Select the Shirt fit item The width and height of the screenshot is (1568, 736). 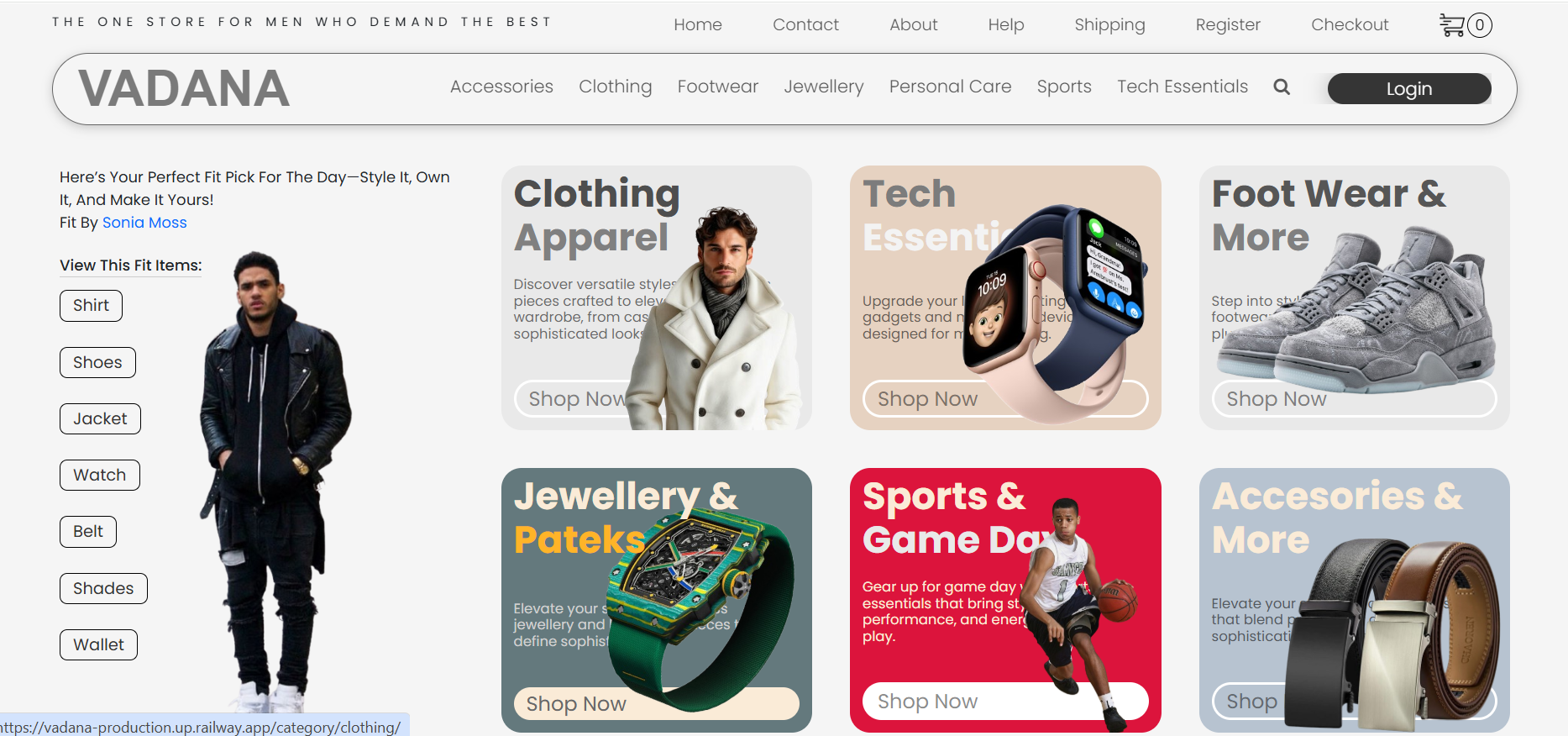click(91, 306)
